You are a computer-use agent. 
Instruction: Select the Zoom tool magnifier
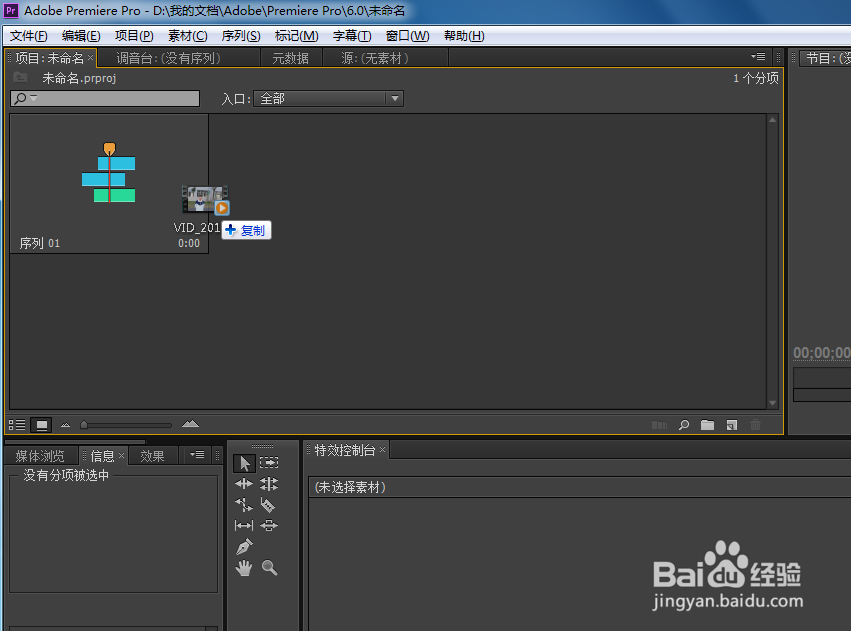[x=269, y=568]
